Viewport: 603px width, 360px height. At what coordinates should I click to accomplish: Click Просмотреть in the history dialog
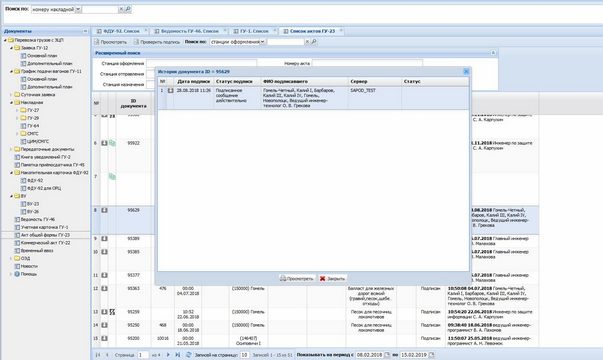point(297,278)
